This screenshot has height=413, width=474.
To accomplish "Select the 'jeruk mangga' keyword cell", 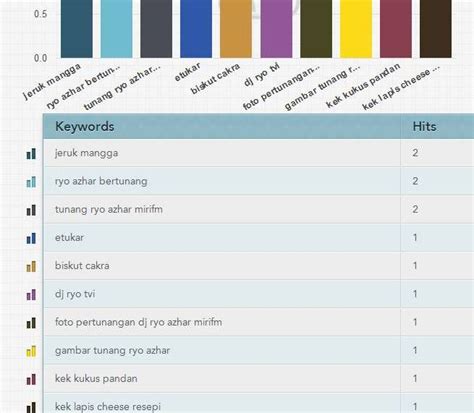I will pos(222,153).
